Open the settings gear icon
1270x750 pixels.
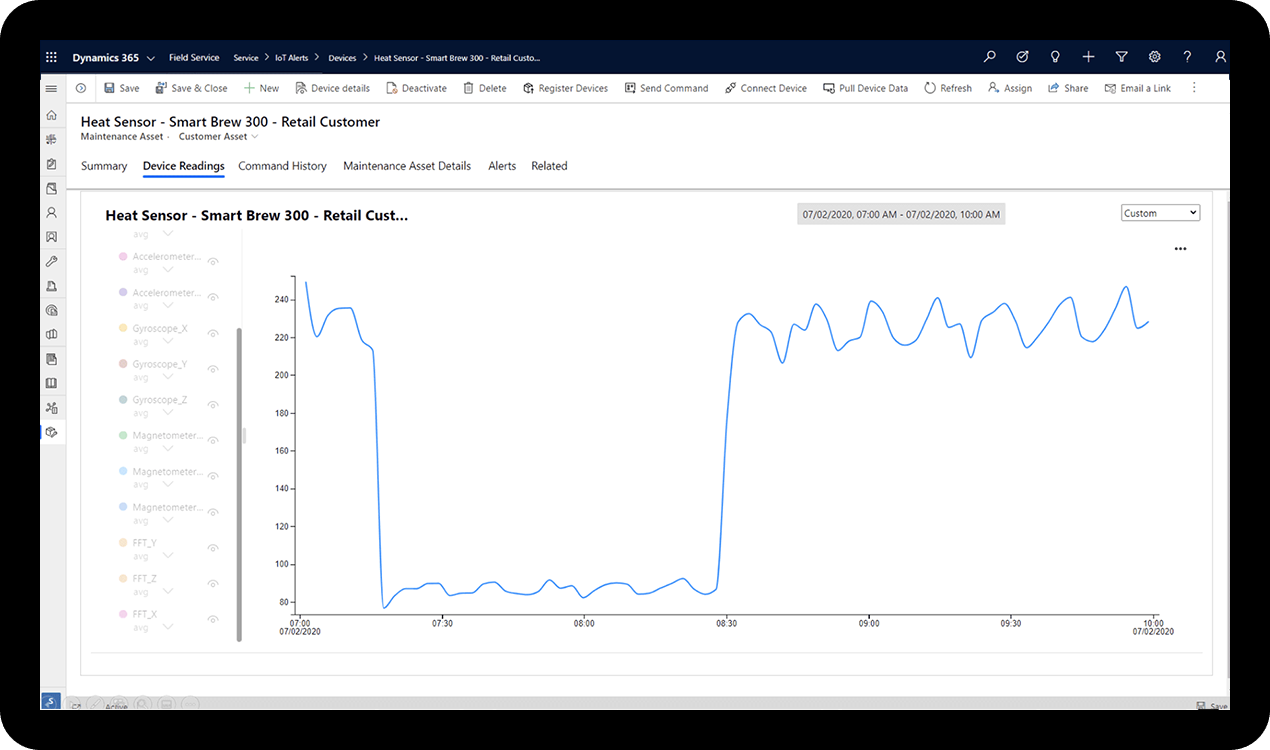[1154, 58]
